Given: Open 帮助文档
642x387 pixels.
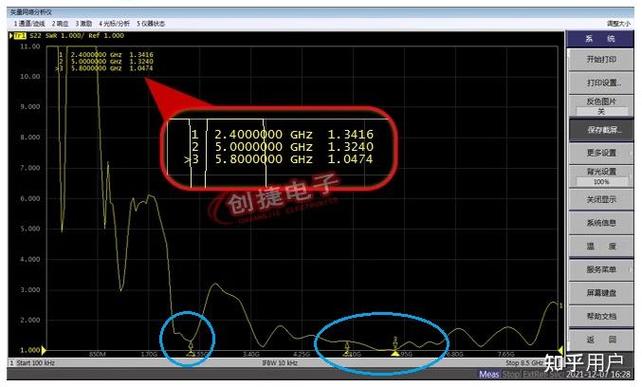Looking at the screenshot, I should [601, 317].
